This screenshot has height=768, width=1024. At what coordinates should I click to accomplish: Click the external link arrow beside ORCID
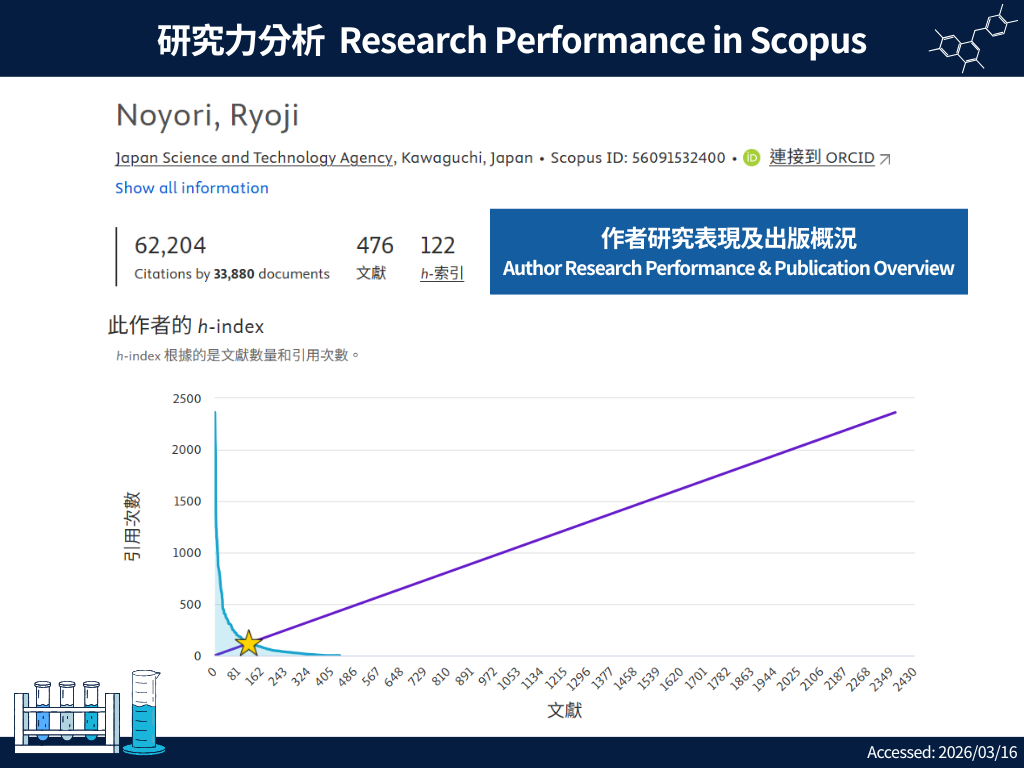pos(885,159)
